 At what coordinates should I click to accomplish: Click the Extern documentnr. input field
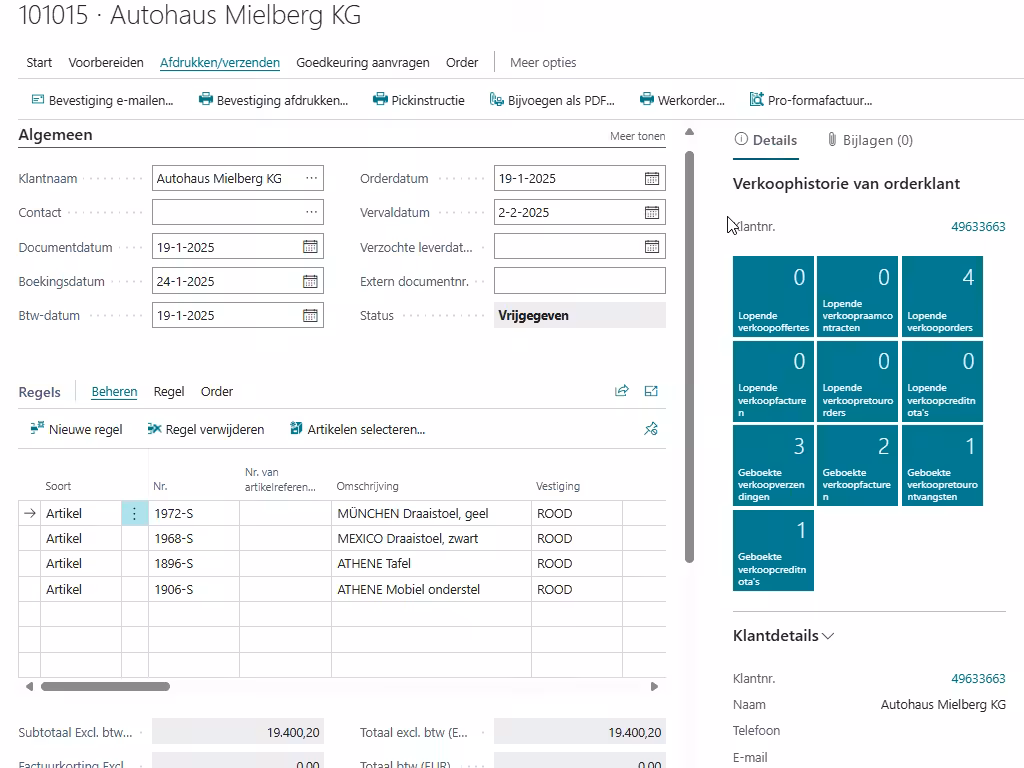pos(579,281)
